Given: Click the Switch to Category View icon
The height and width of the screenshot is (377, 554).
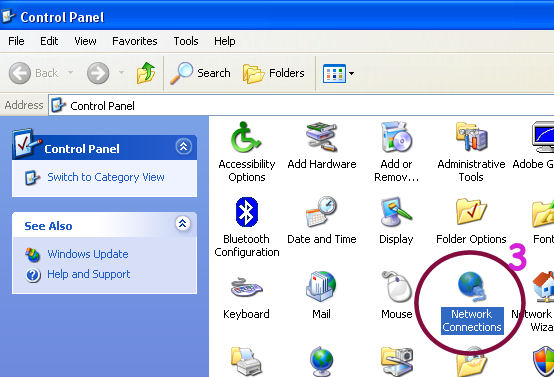Looking at the screenshot, I should (33, 177).
